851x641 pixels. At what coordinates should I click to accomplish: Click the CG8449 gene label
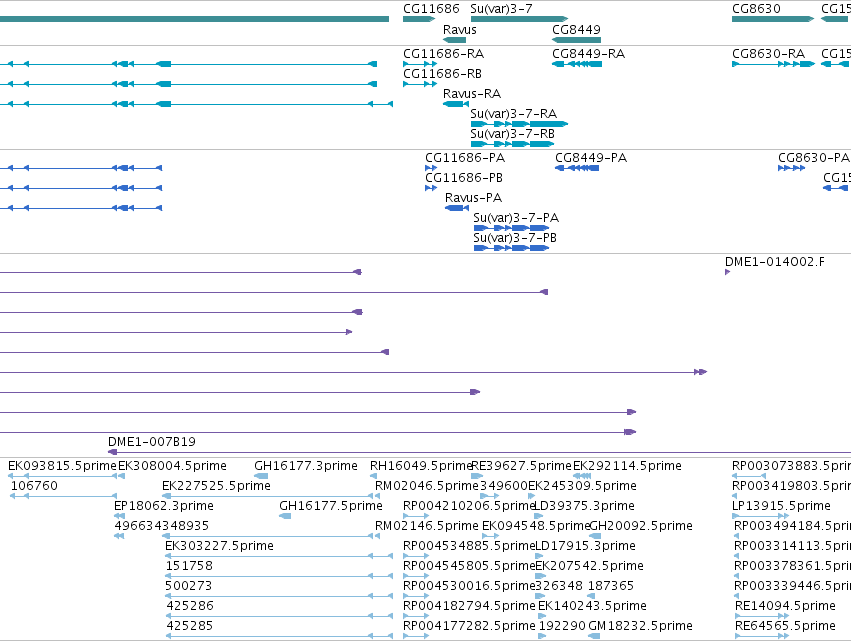(576, 29)
